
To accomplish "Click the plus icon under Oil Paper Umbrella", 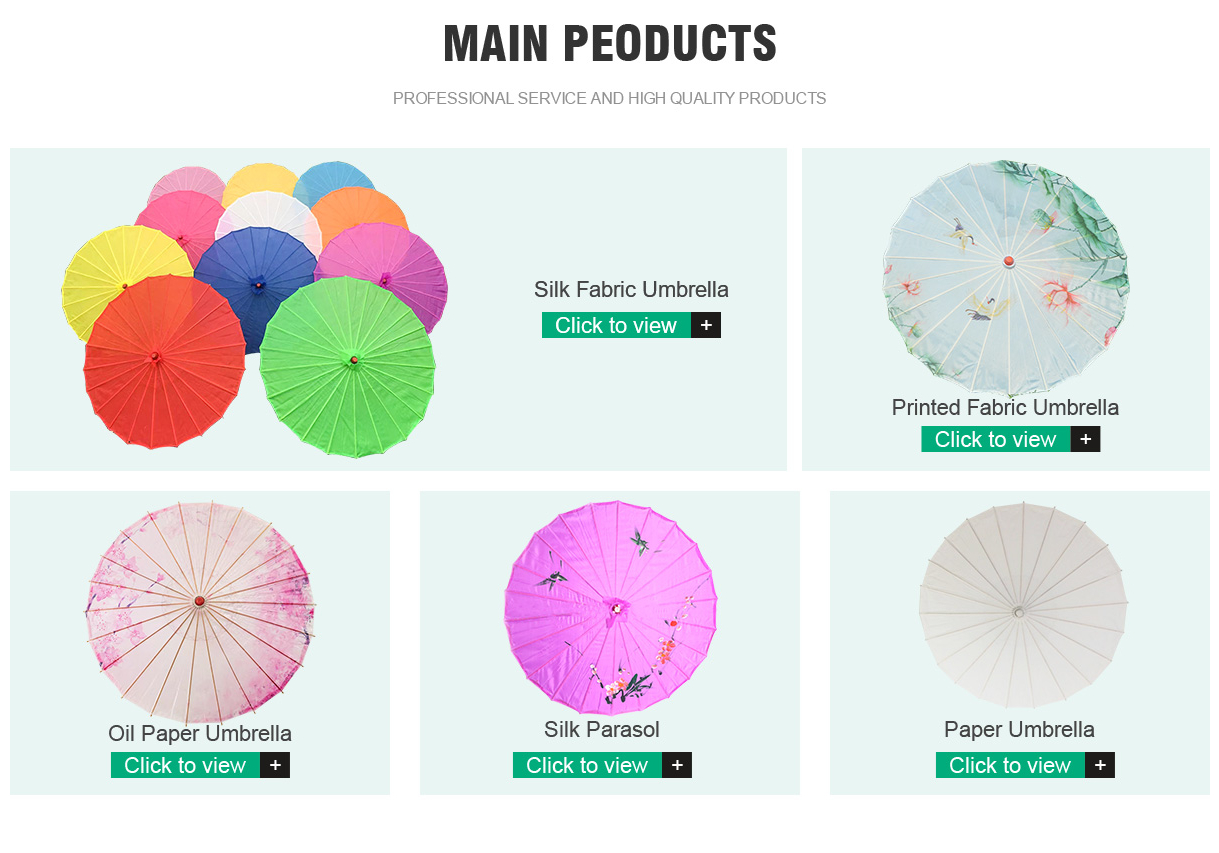I will point(275,765).
